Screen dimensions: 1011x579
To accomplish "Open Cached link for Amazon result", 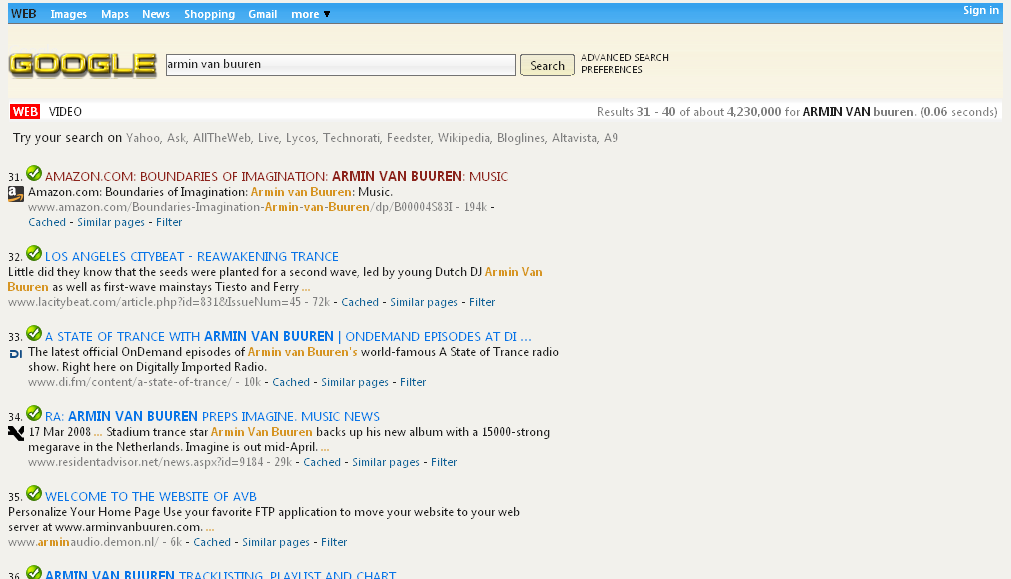I will click(x=47, y=222).
